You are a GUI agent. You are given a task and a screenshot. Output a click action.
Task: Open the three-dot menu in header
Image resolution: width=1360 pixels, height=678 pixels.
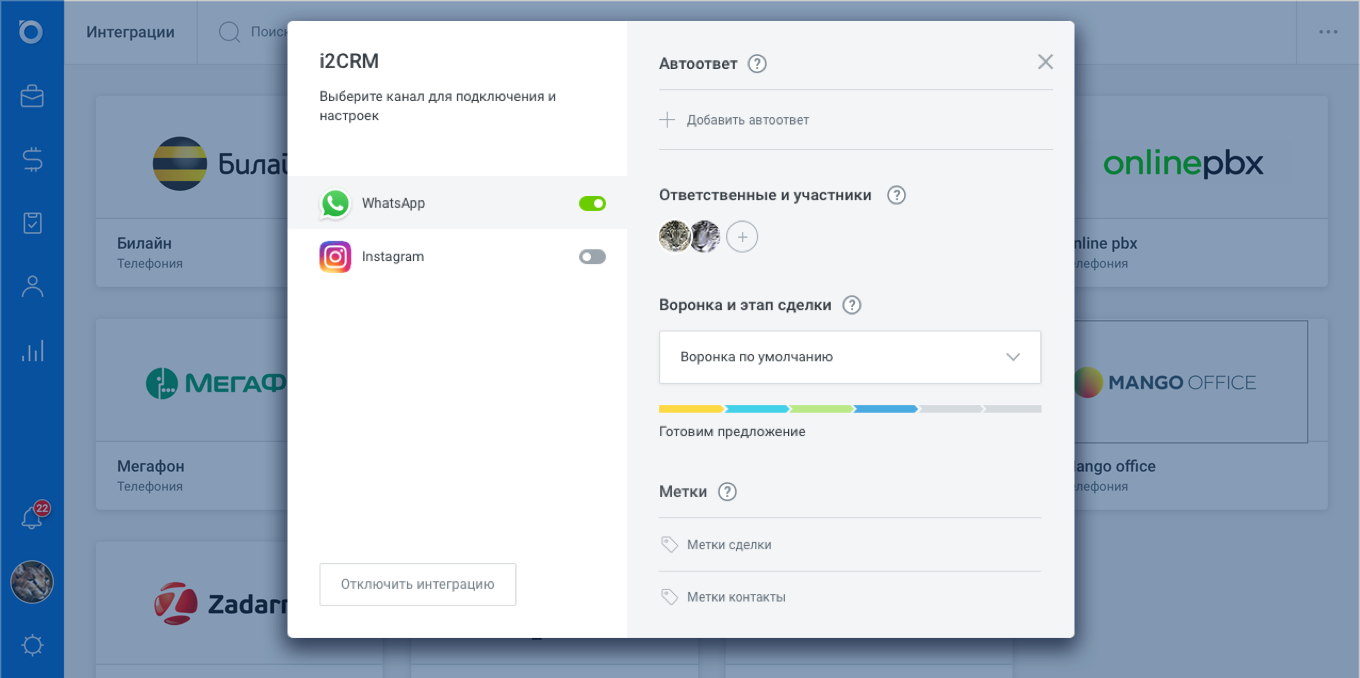click(x=1328, y=32)
